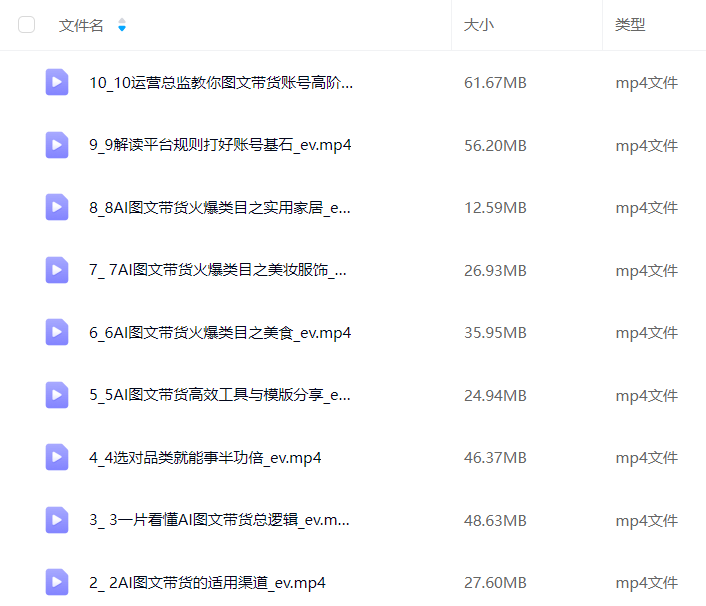Screen dimensions: 706x606
Task: Open file 5_5AI图文带货高效工具与模版分享
Action: 219,395
